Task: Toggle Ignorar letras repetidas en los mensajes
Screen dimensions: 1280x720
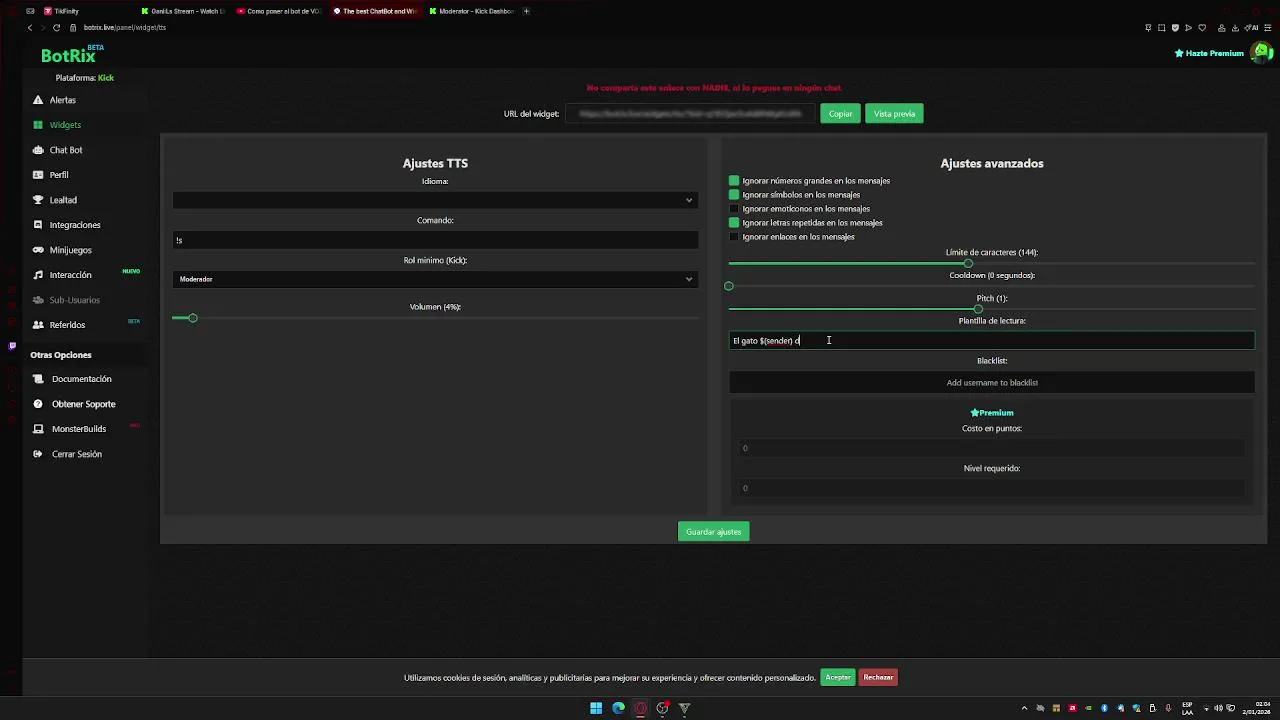Action: (x=734, y=223)
